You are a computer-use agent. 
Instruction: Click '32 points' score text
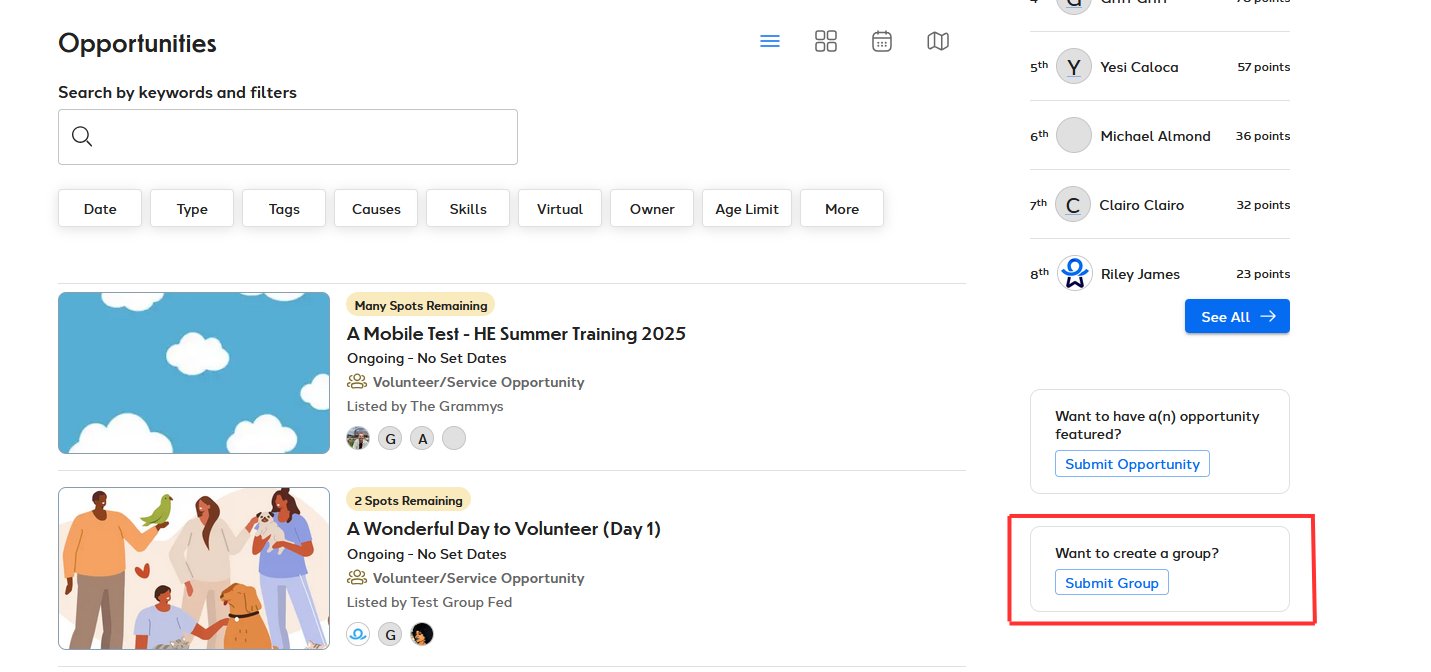pyautogui.click(x=1263, y=205)
